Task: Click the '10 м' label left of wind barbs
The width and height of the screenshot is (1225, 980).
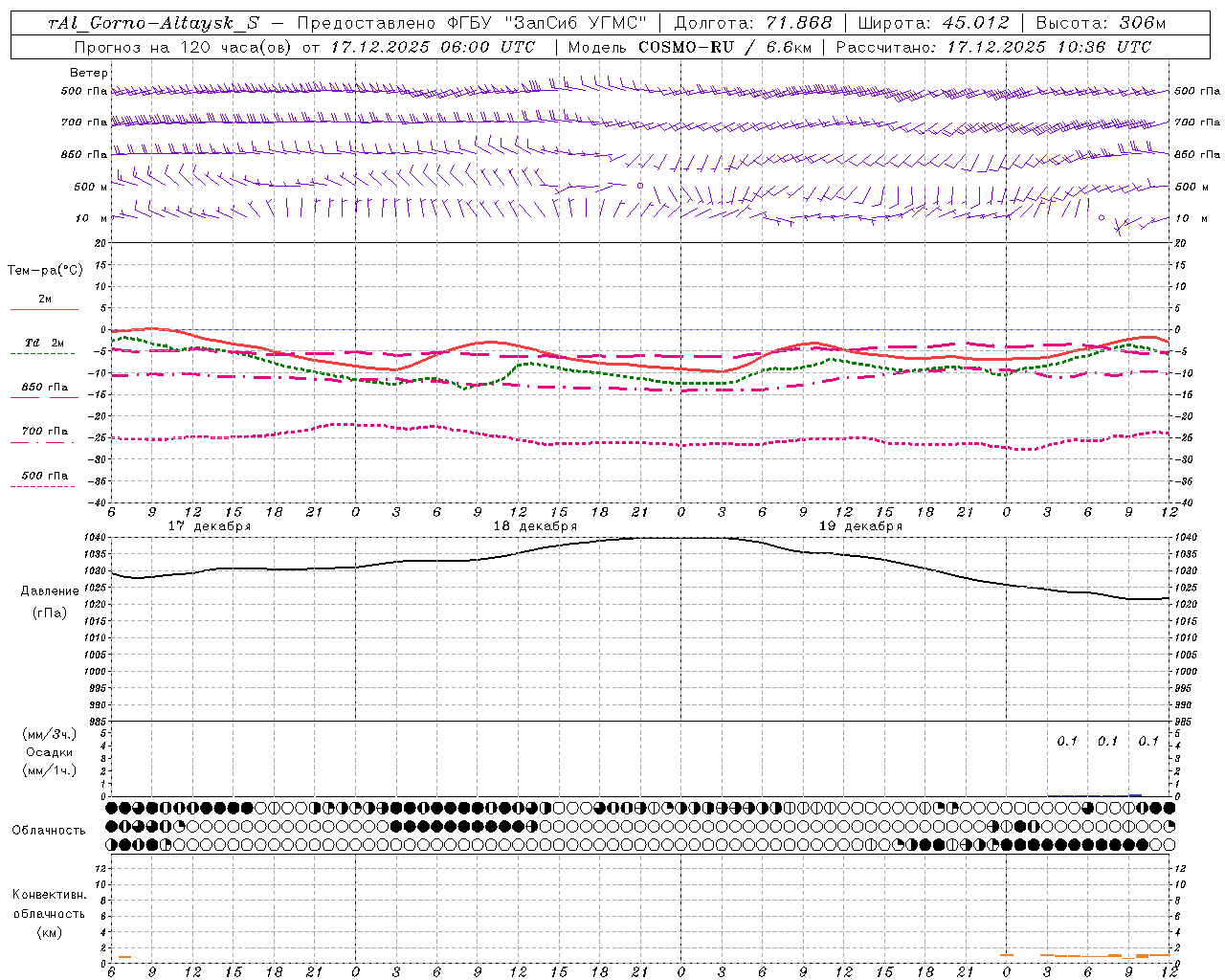Action: point(92,218)
